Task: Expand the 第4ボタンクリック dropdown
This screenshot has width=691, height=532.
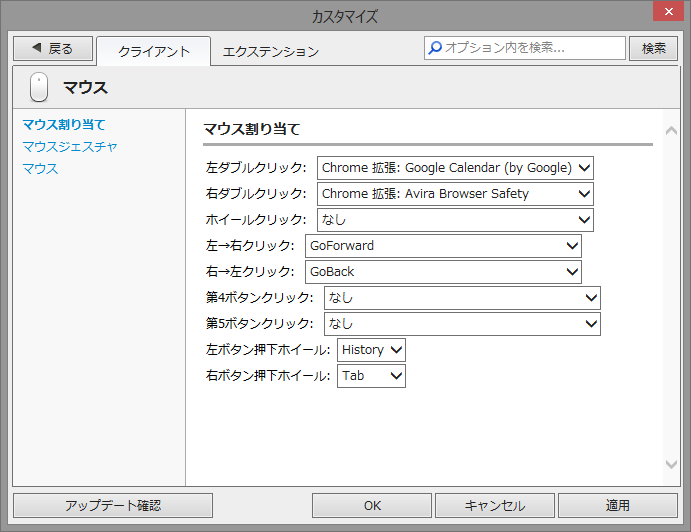Action: [462, 297]
